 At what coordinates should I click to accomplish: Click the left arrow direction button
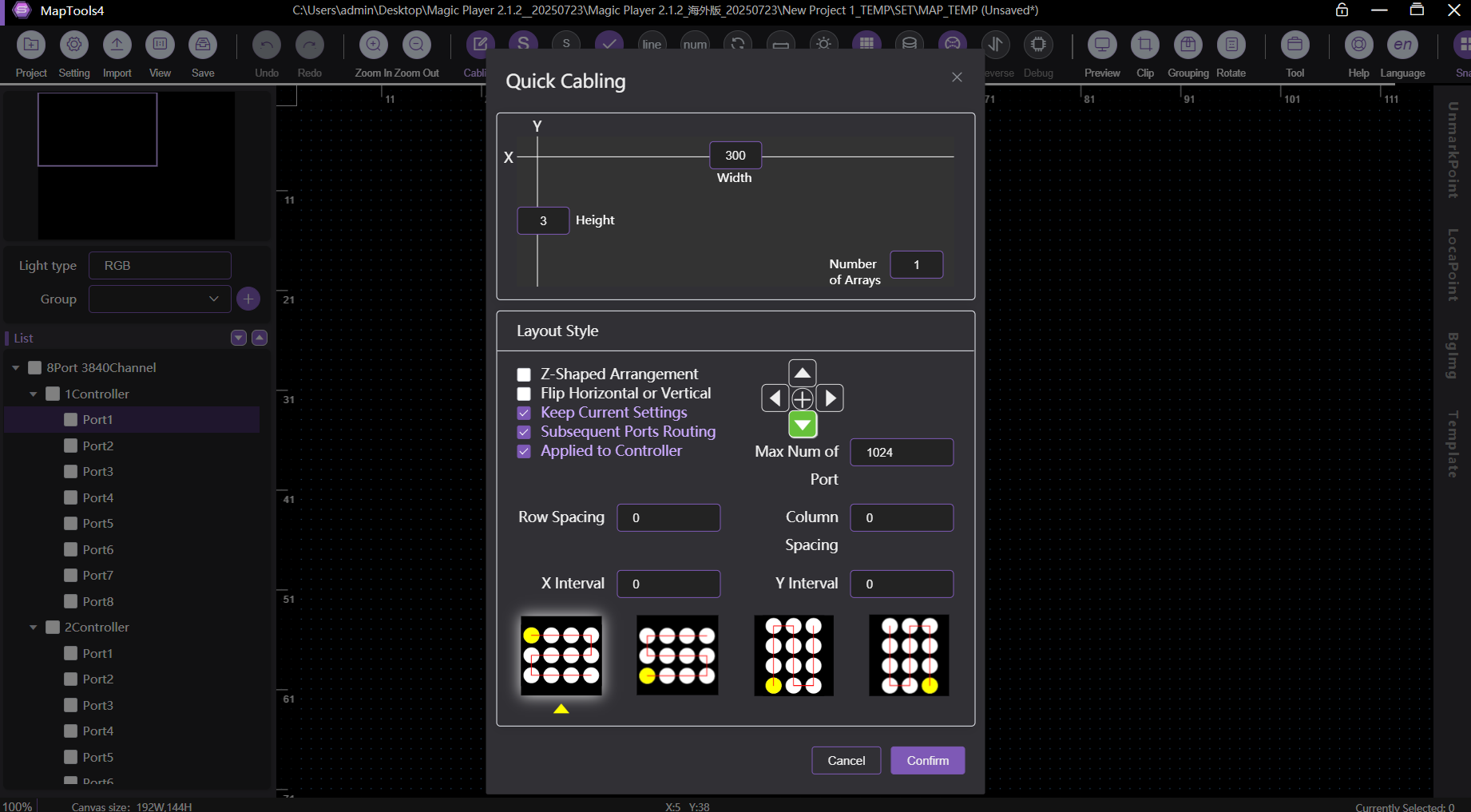[x=775, y=398]
